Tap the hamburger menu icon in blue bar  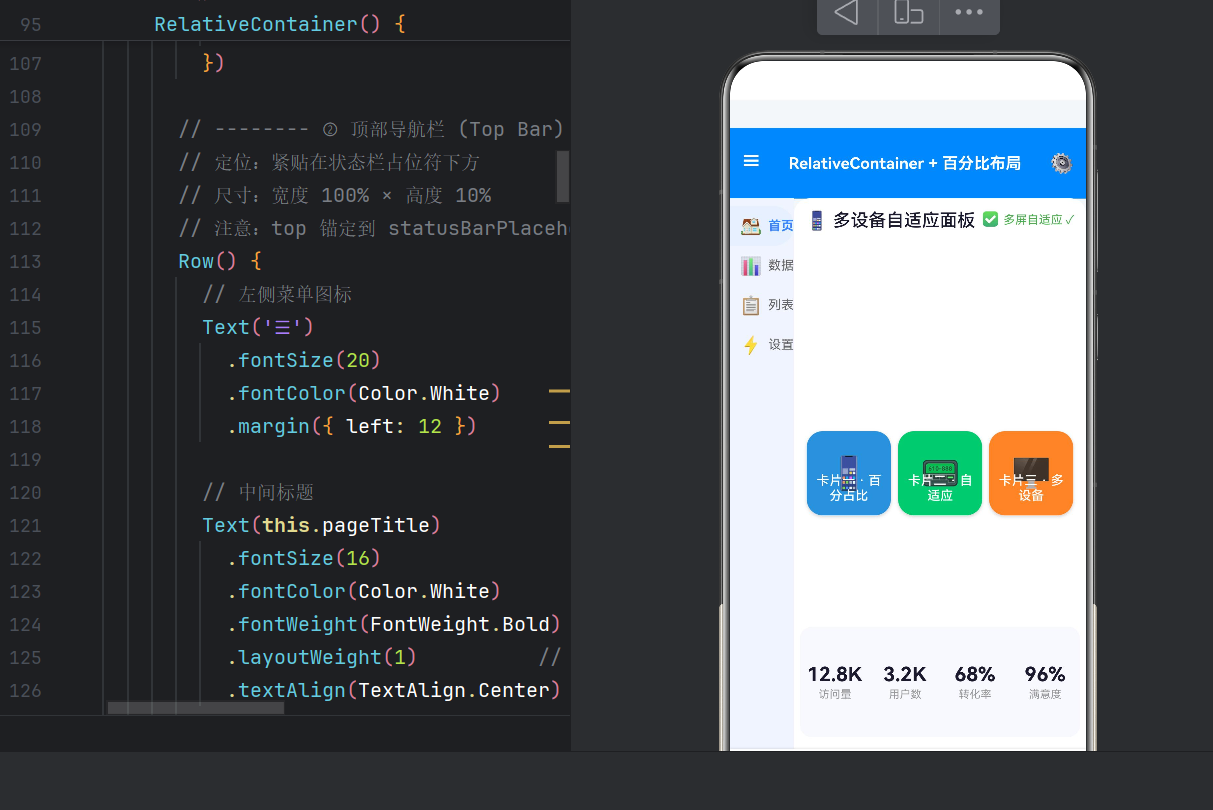[x=752, y=161]
